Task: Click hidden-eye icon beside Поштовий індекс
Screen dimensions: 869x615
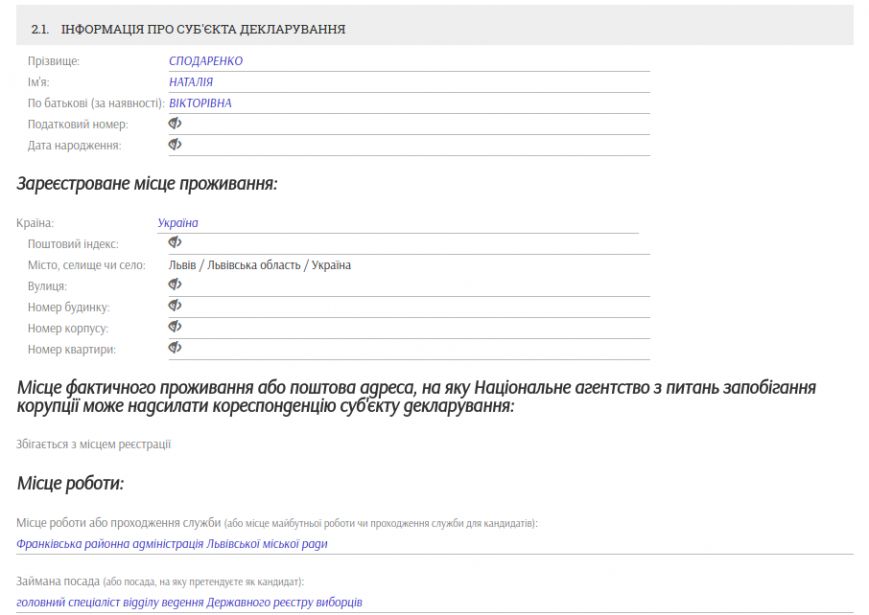Action: [x=175, y=242]
